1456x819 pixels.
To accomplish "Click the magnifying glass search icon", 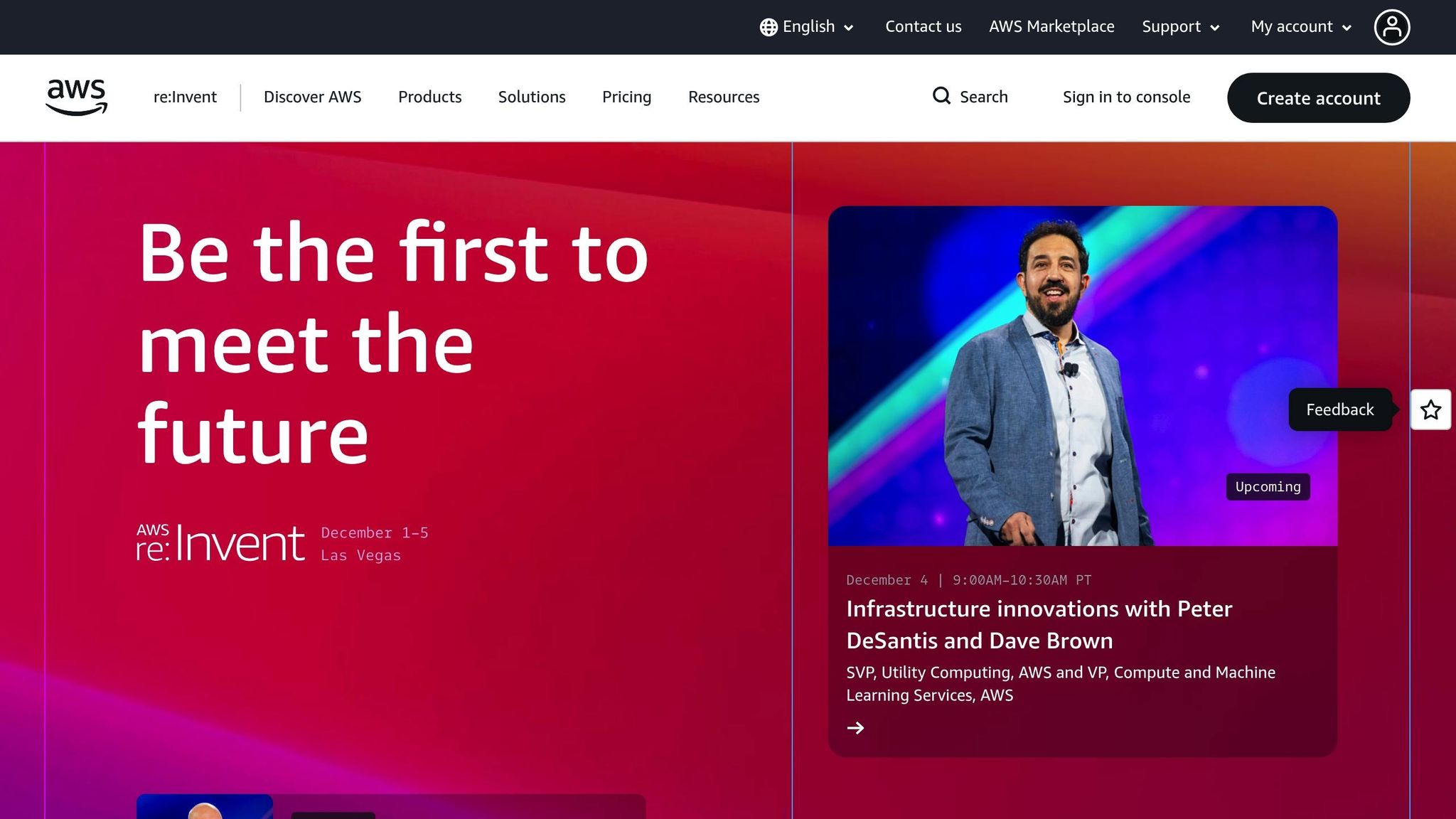I will (941, 96).
